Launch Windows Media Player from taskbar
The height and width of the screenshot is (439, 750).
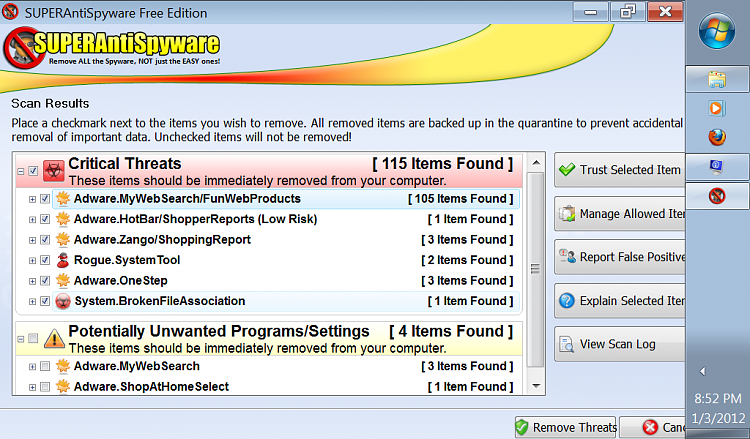point(717,109)
